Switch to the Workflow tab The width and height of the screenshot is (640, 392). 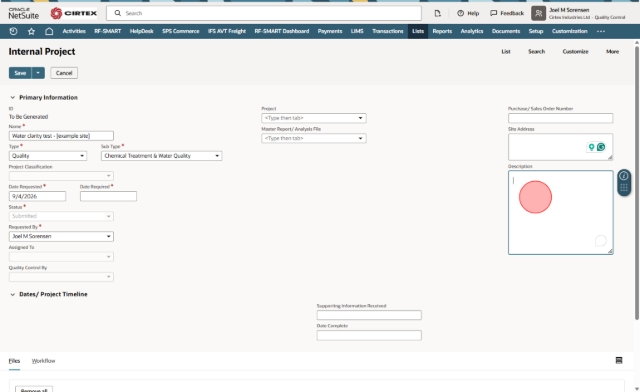(43, 361)
